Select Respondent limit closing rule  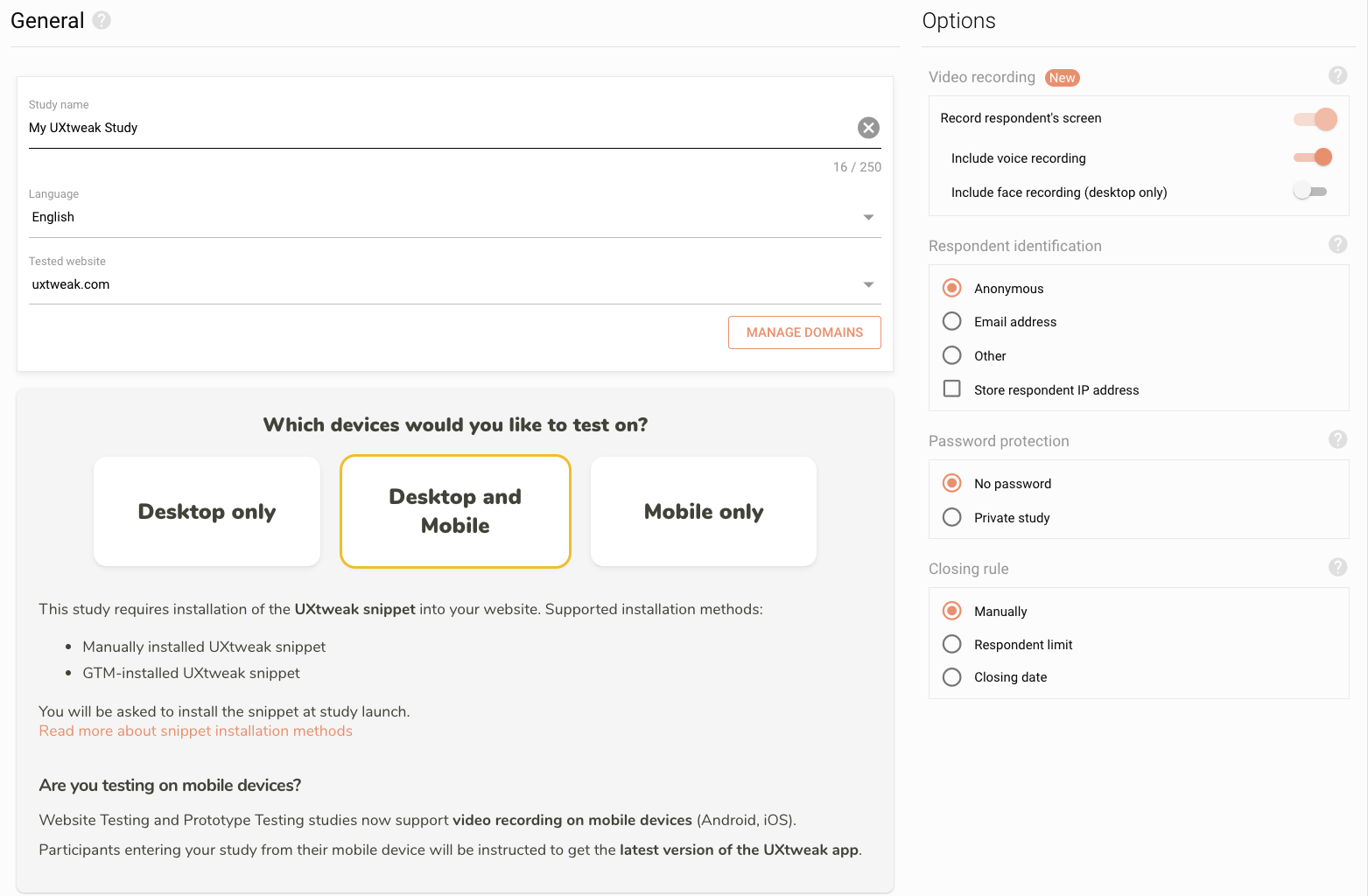[952, 645]
